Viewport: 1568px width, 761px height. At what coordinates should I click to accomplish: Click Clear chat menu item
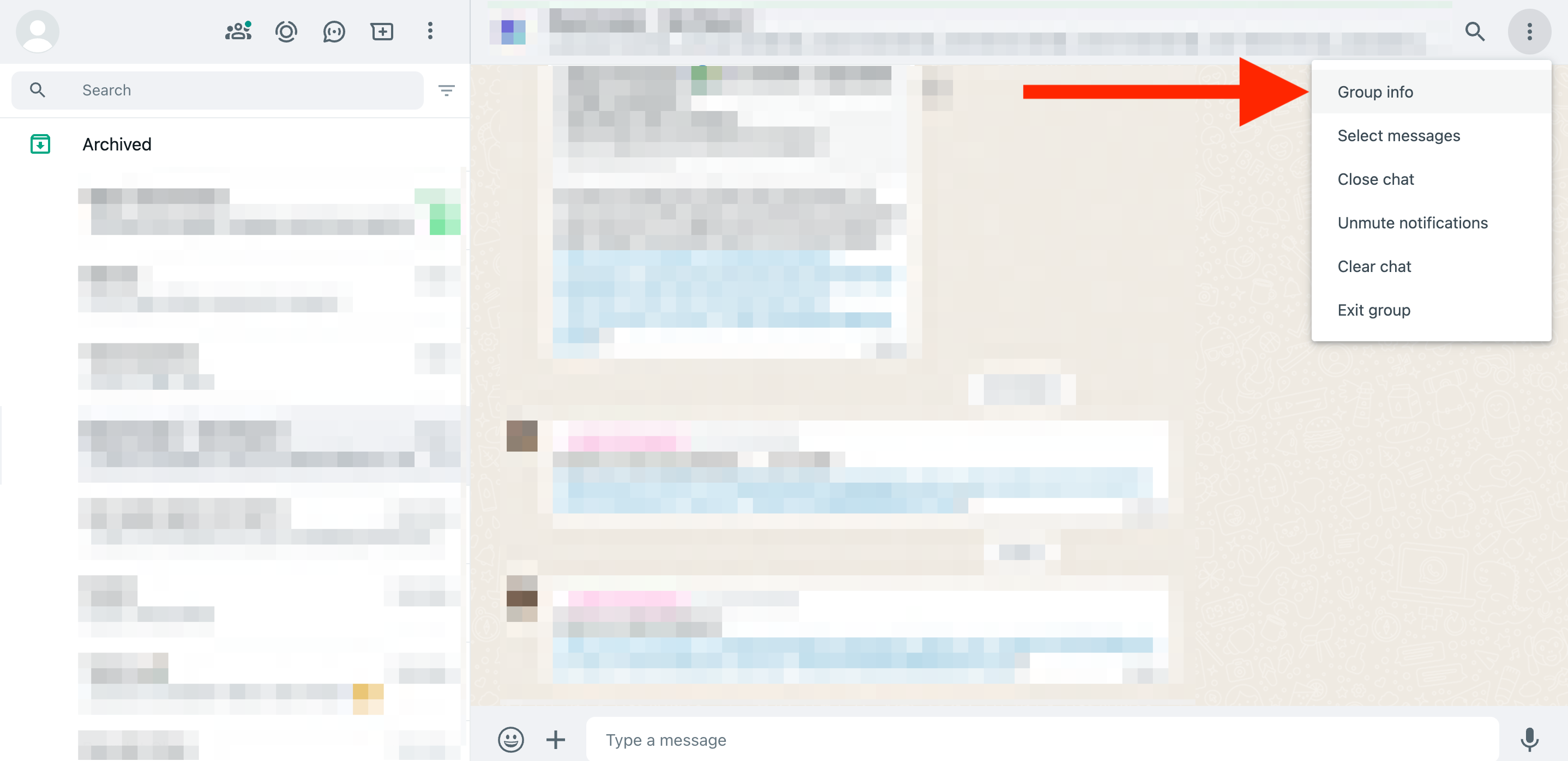[1374, 266]
